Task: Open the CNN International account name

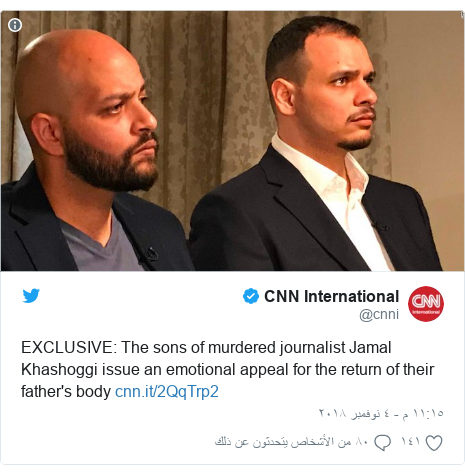Action: pos(331,296)
